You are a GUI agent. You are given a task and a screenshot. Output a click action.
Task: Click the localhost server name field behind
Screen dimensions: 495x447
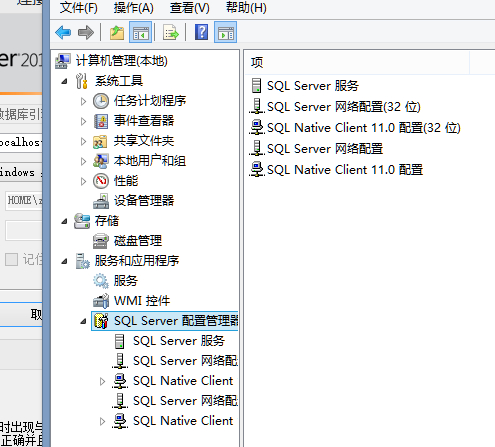(x=21, y=143)
